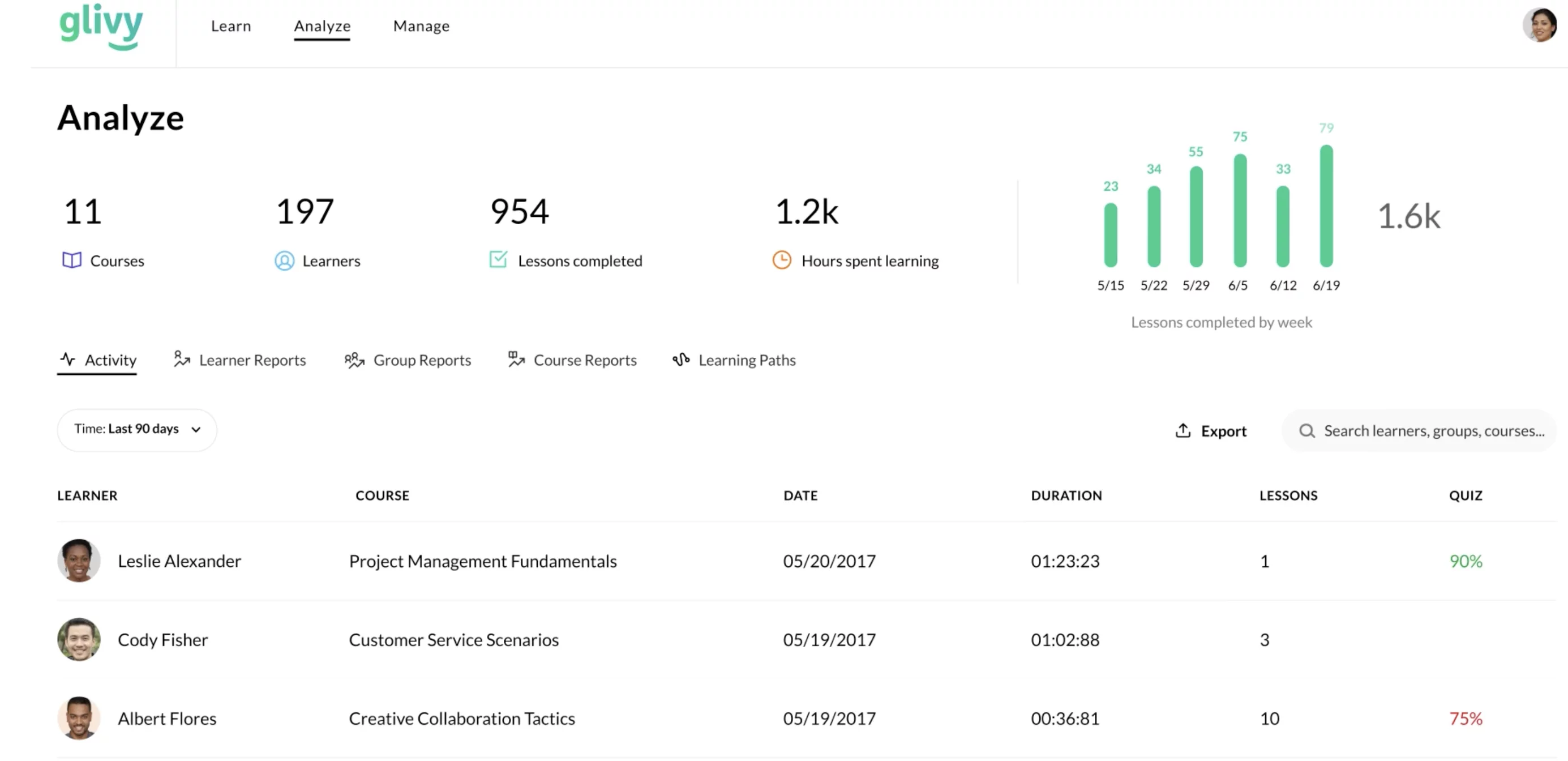This screenshot has height=761, width=1568.
Task: Click the glivy logo
Action: (x=101, y=26)
